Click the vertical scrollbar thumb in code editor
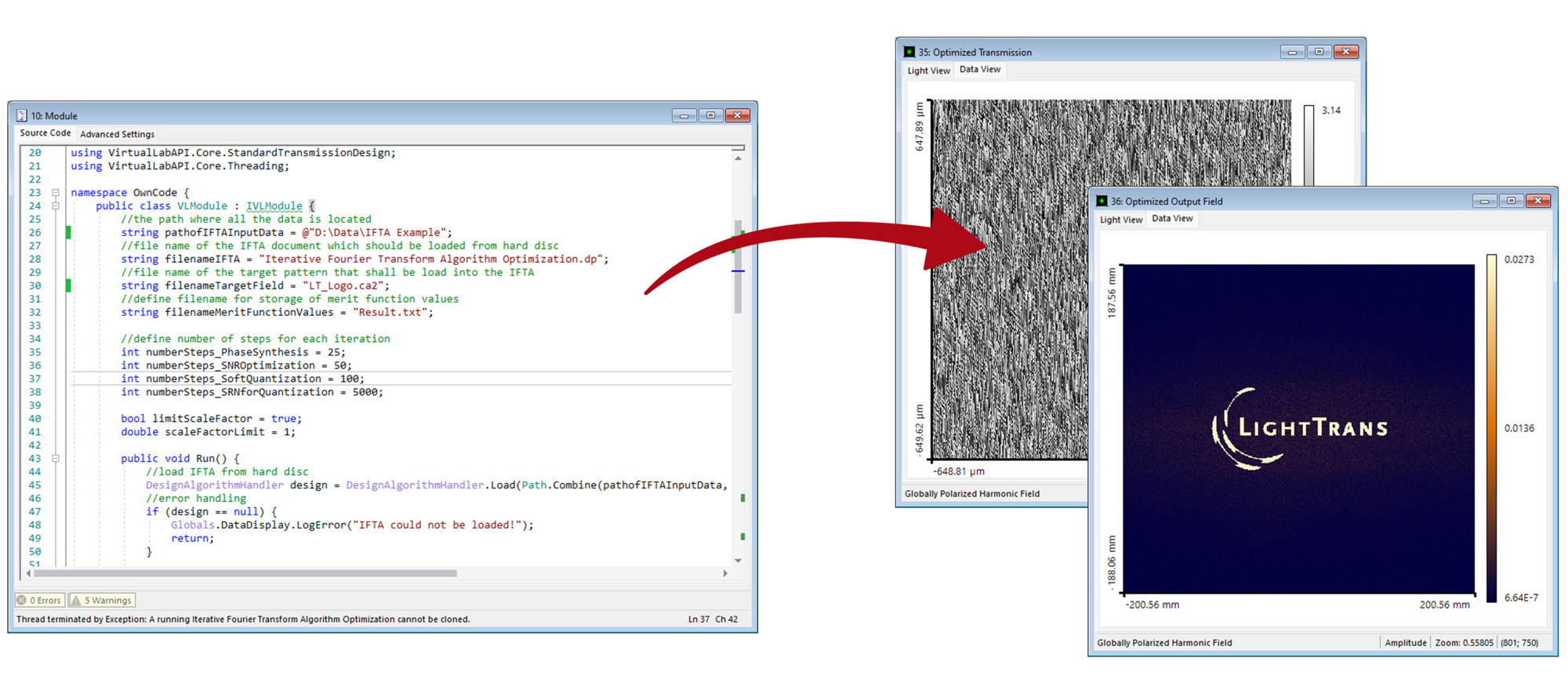 point(738,267)
